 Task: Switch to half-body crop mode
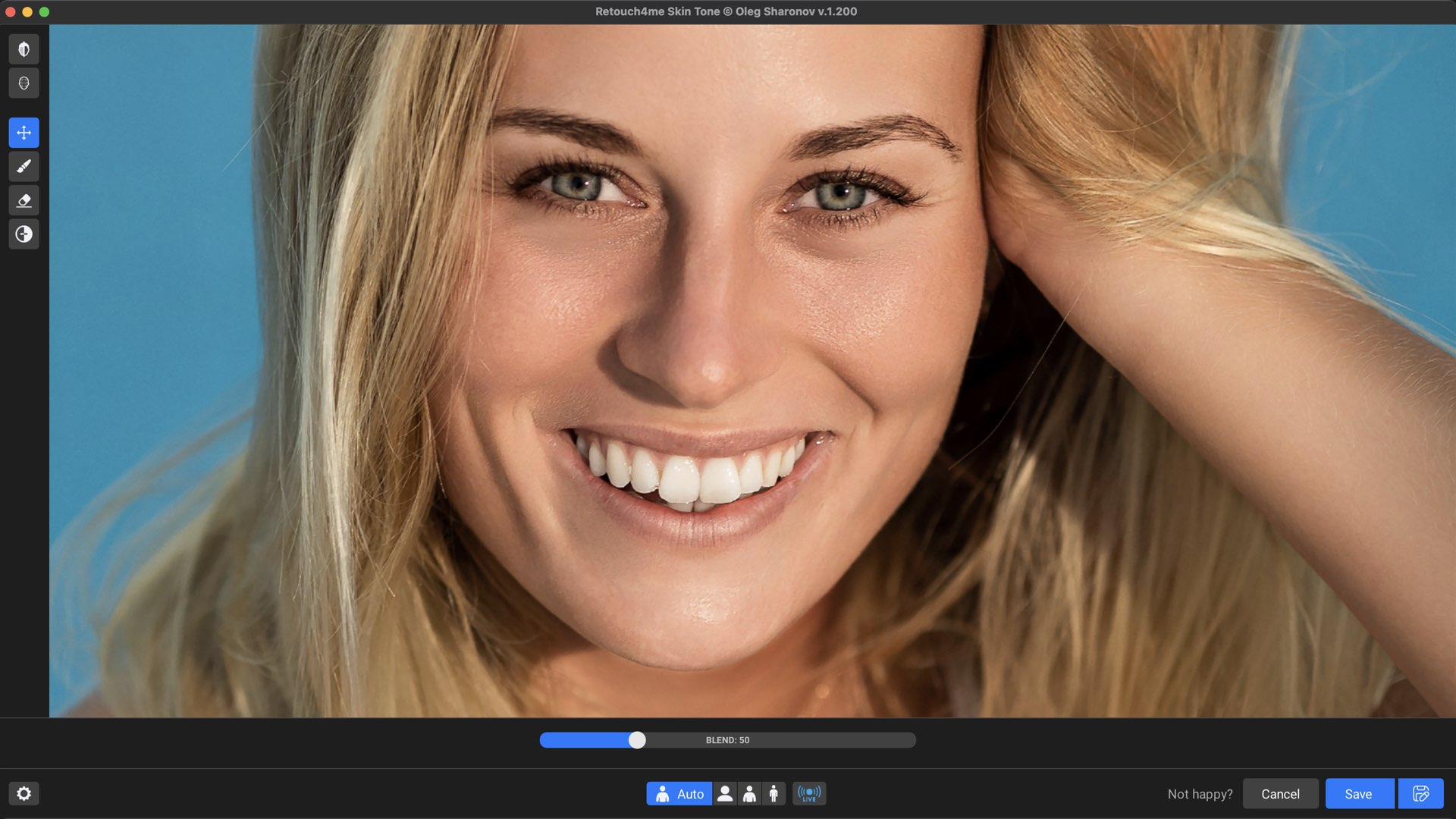tap(749, 793)
